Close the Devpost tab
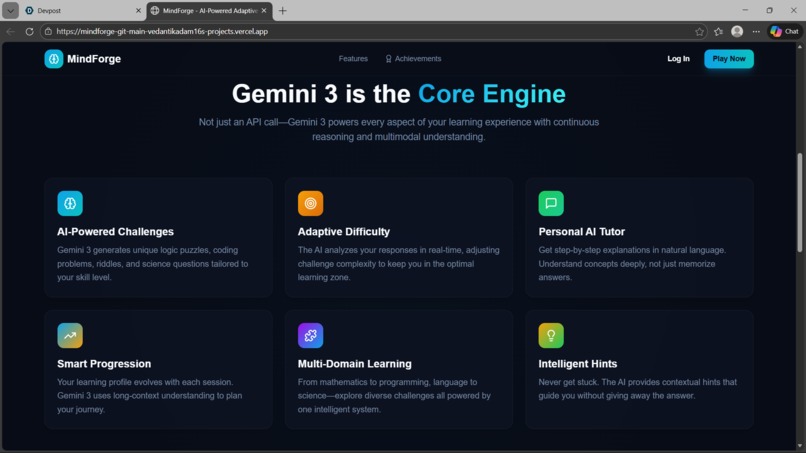The height and width of the screenshot is (453, 806). pos(138,10)
